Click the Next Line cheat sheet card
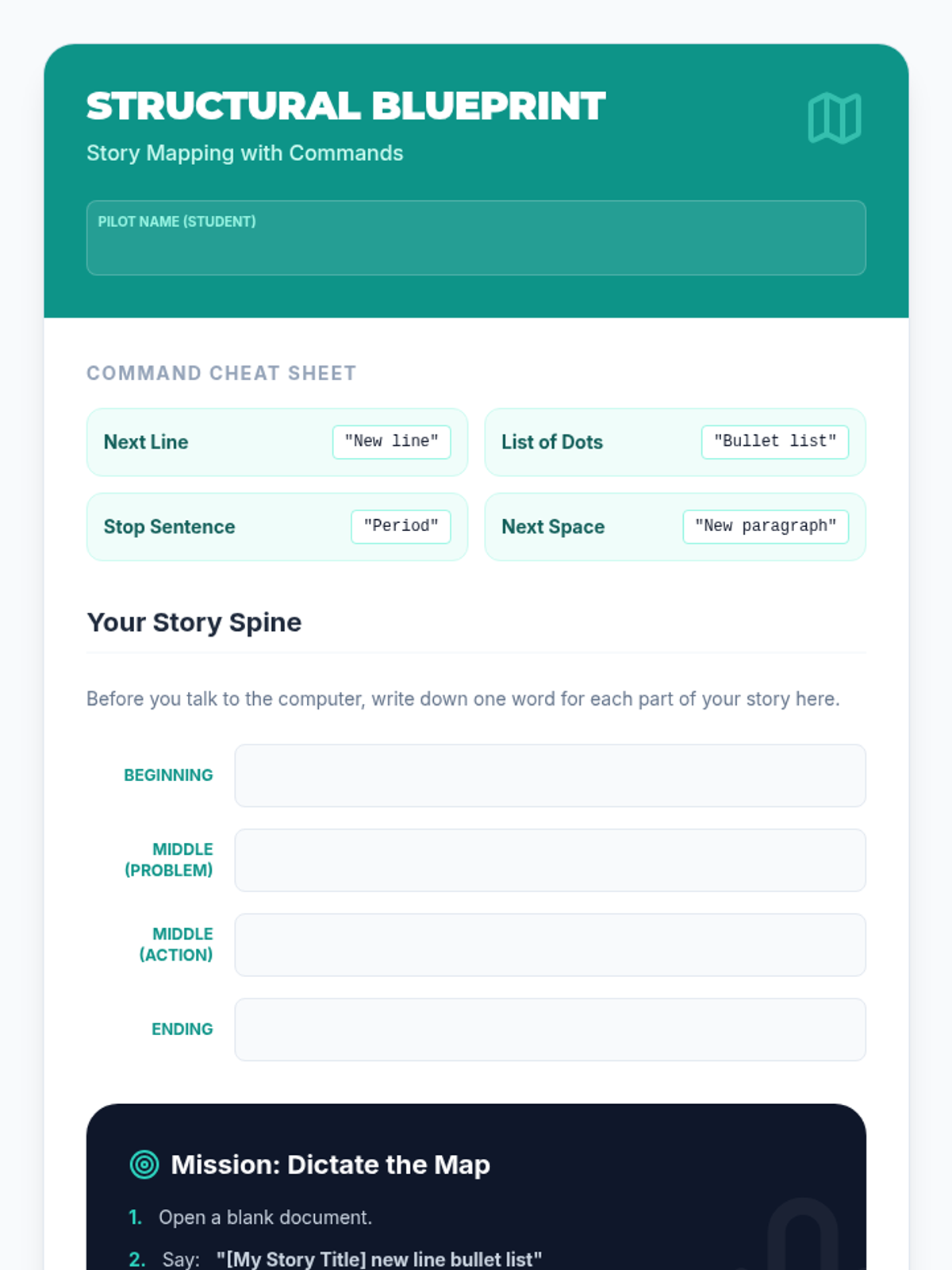 (277, 442)
